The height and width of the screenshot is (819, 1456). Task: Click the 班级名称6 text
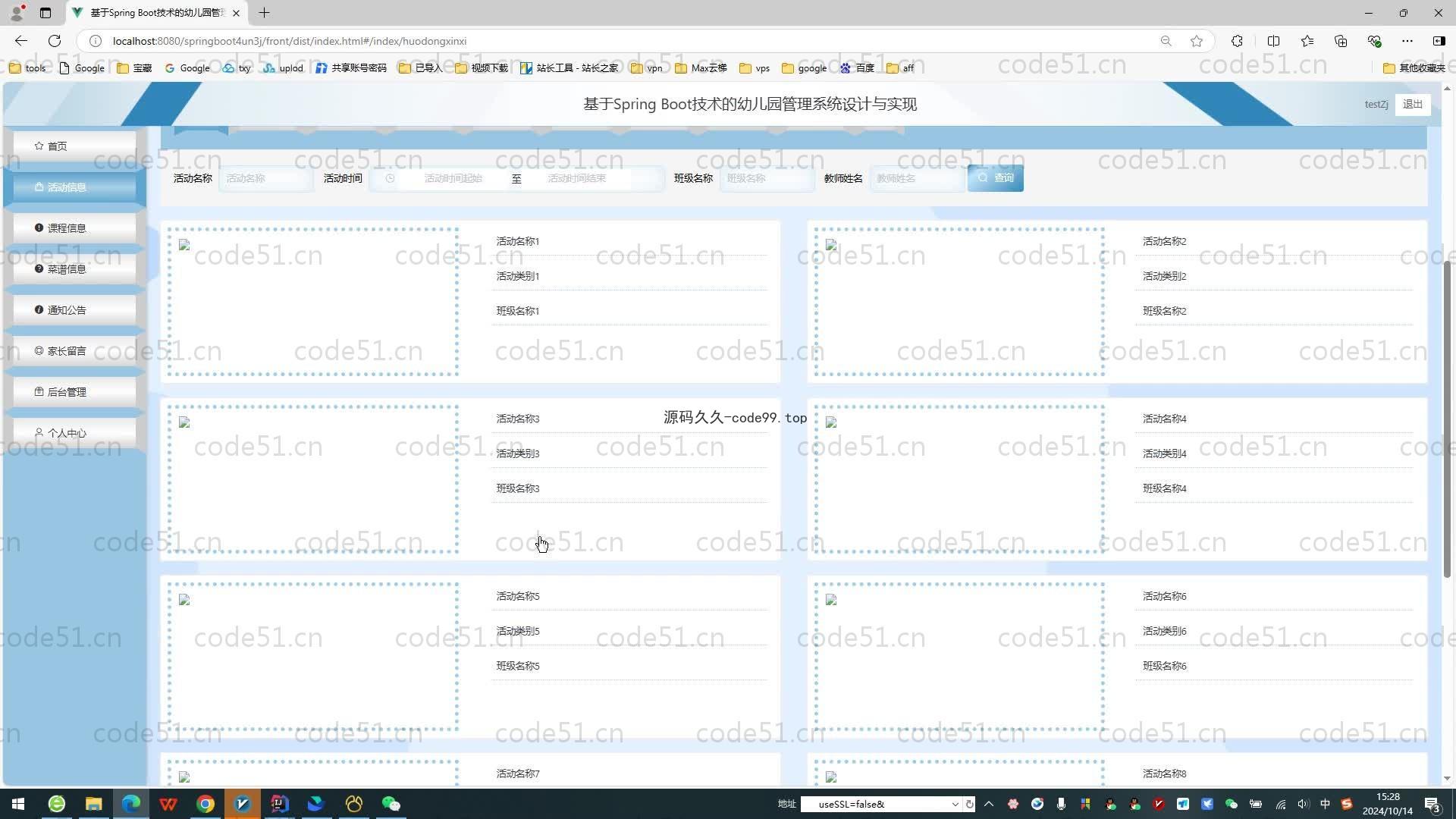1164,666
